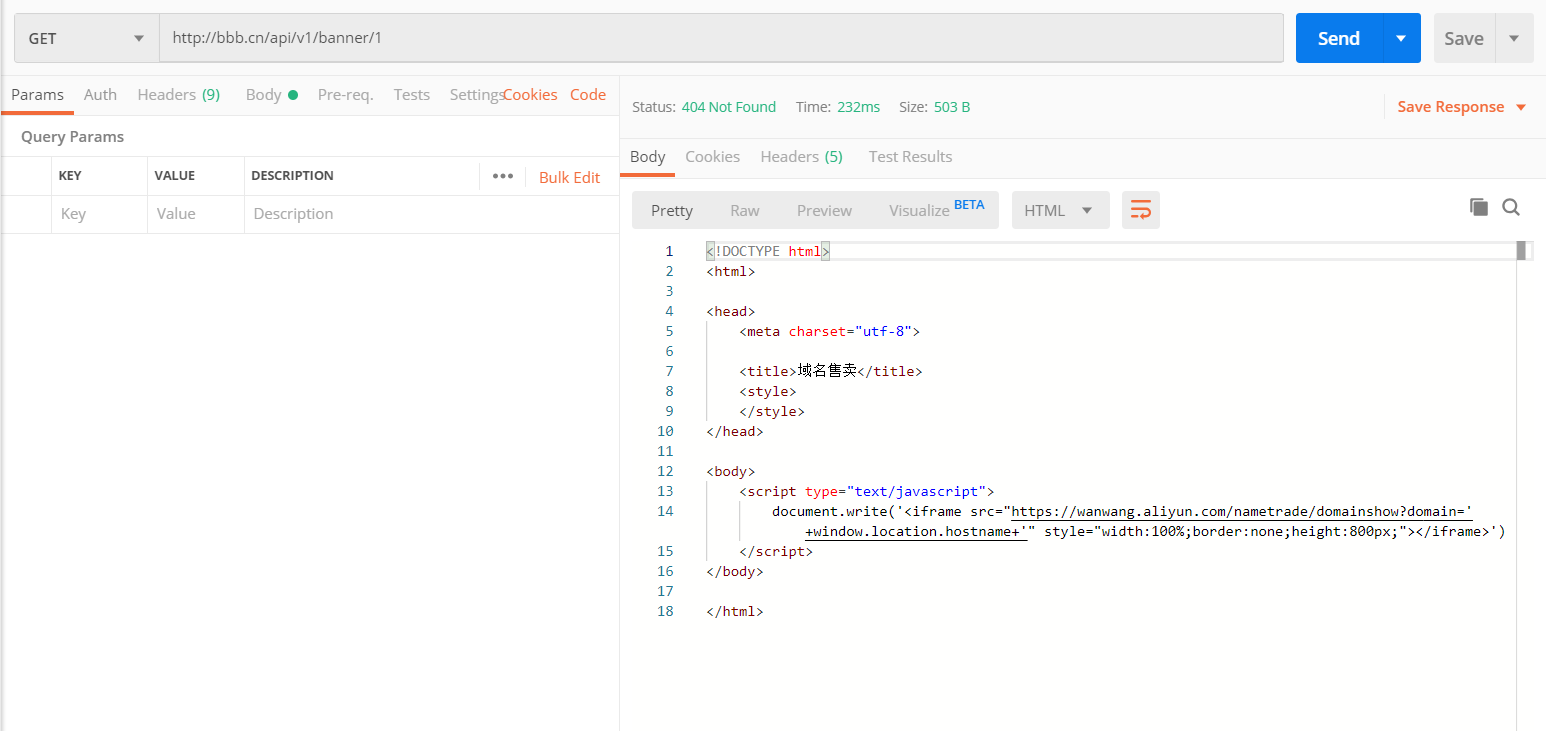Click the <!DOCTYPE html> line in response
1546x731 pixels.
pos(768,251)
